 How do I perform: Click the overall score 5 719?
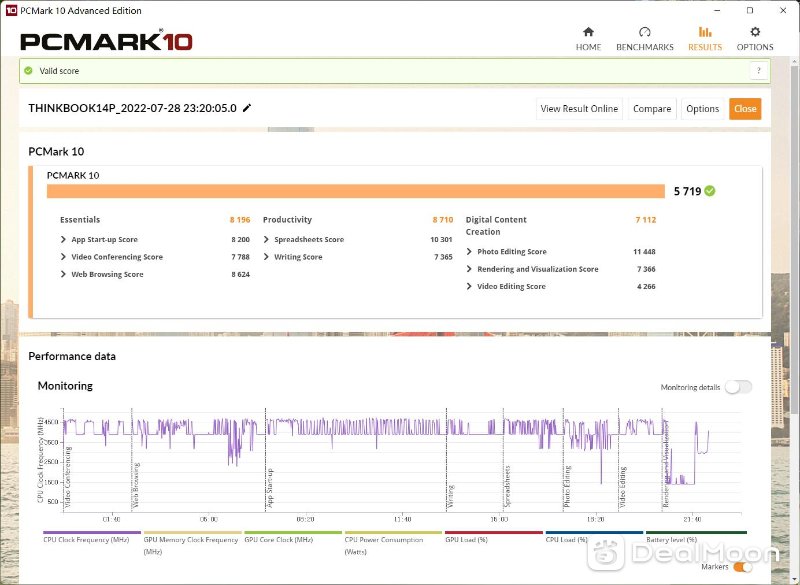[687, 191]
